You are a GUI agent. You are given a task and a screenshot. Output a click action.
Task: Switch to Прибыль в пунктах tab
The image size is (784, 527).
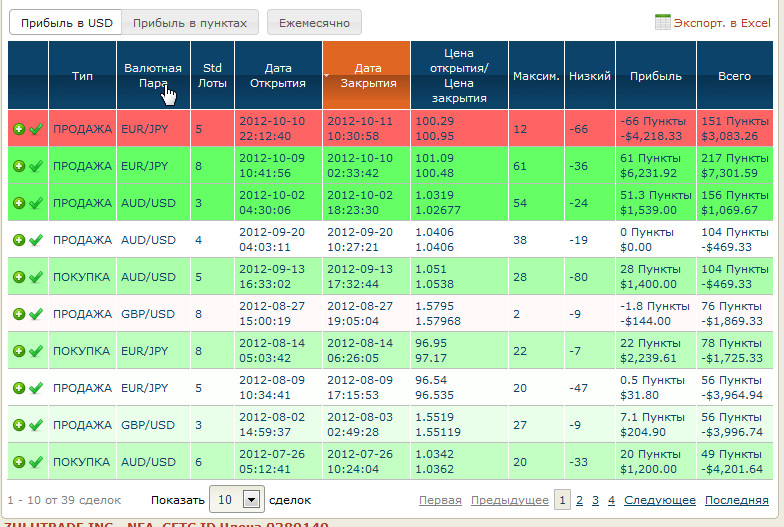tap(192, 22)
